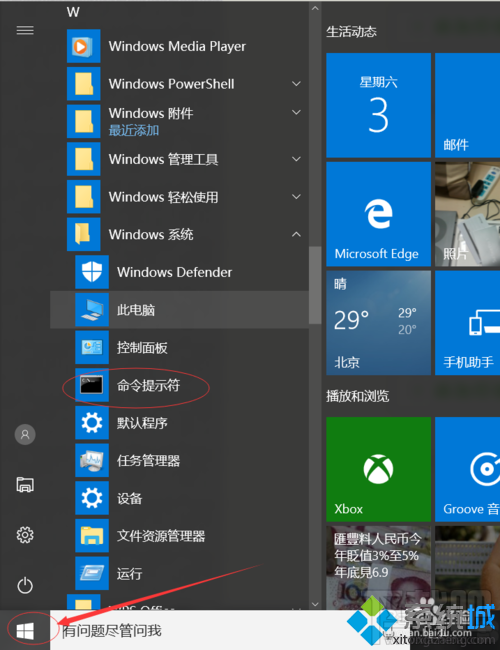Open the 照片 tile
The width and height of the screenshot is (500, 650).
(x=467, y=214)
